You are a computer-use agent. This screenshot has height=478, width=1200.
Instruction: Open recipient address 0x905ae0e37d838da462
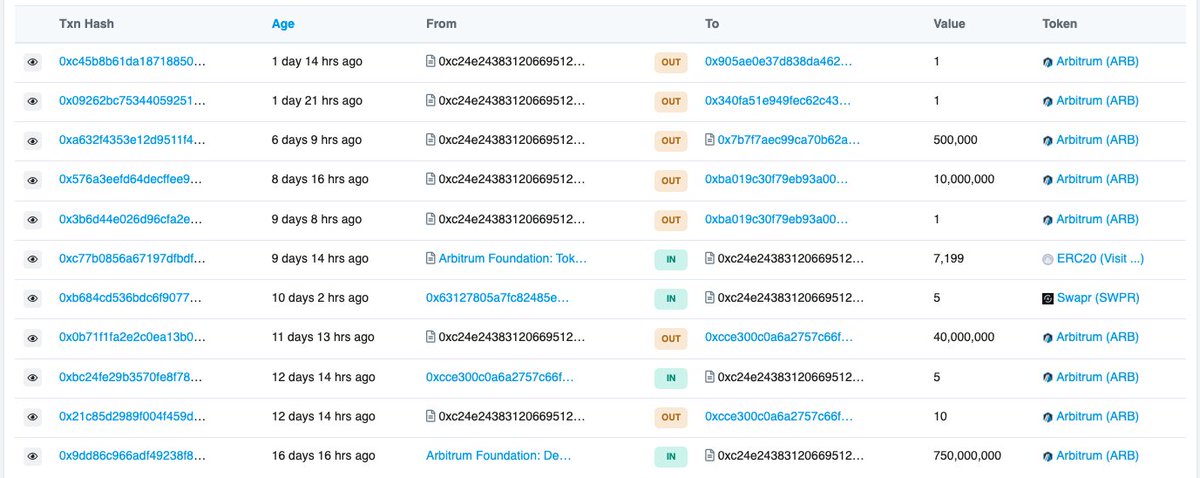coord(779,62)
